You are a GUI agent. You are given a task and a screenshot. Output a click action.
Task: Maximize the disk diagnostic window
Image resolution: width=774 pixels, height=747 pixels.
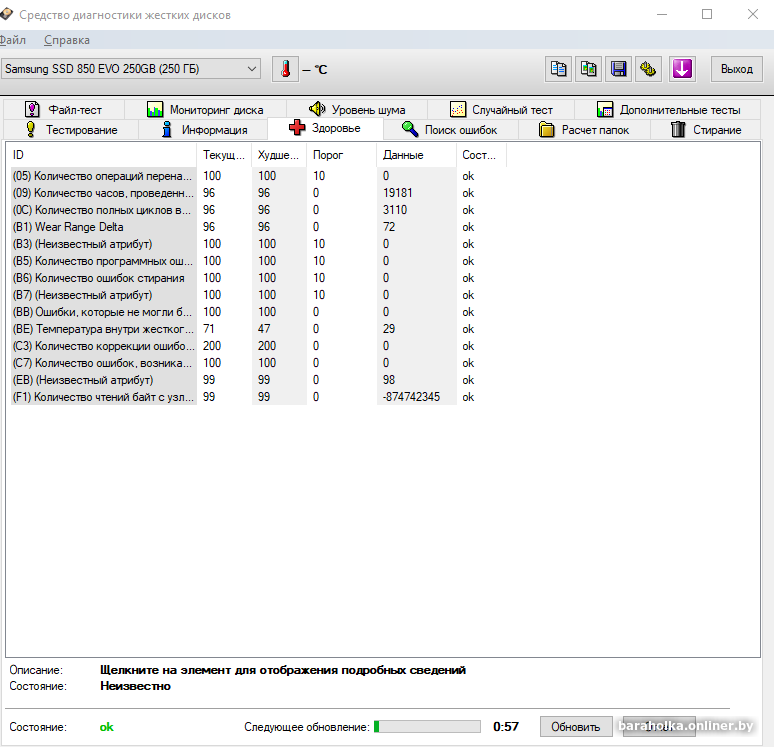707,14
